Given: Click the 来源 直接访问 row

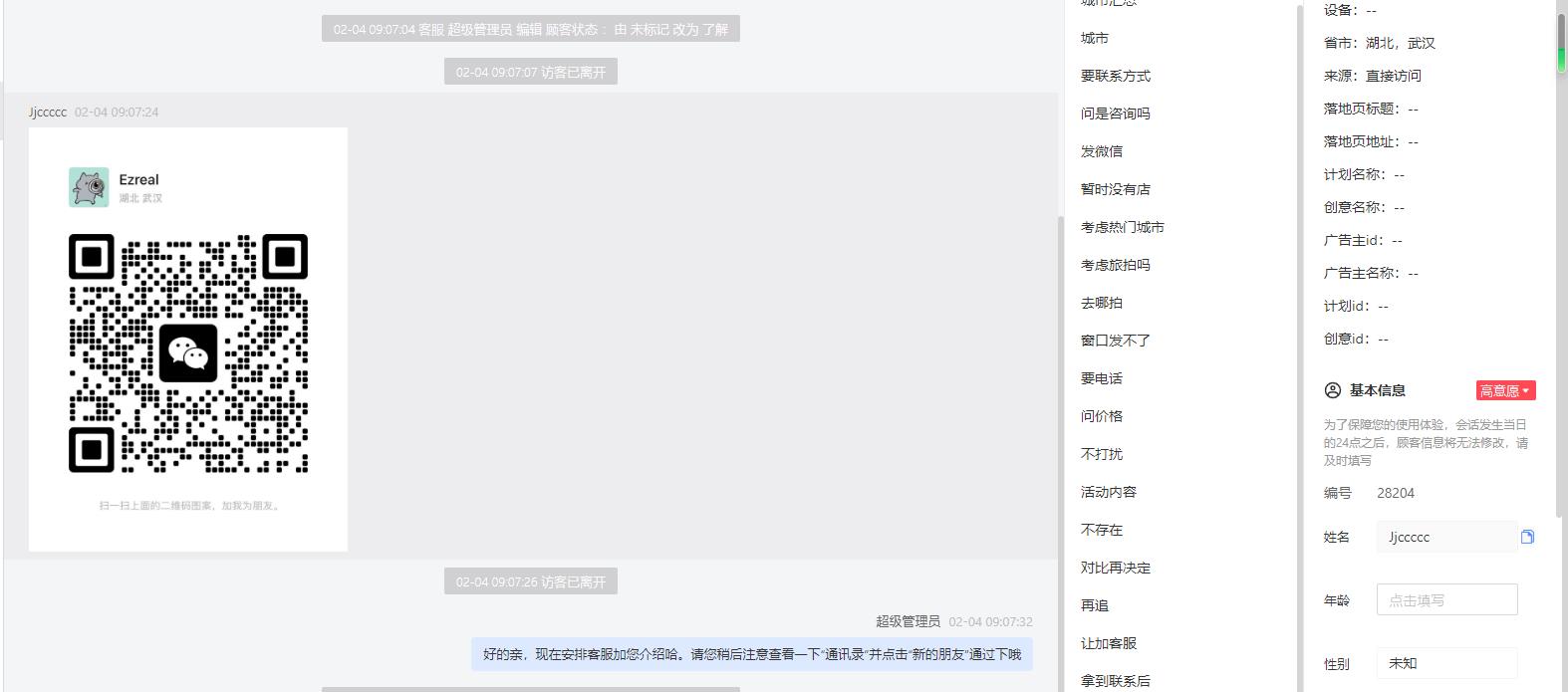Looking at the screenshot, I should [x=1373, y=76].
